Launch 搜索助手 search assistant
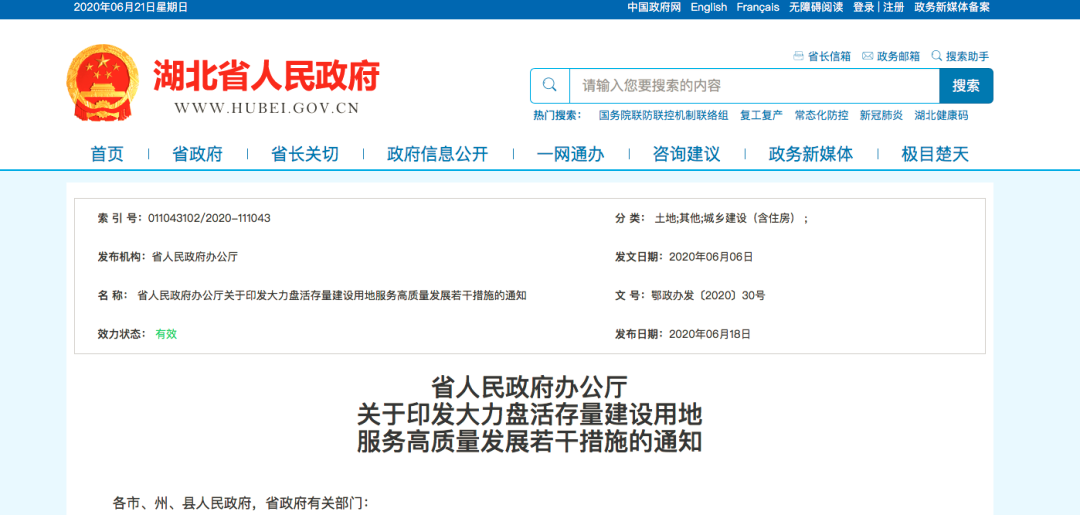The image size is (1080, 515). pos(960,56)
